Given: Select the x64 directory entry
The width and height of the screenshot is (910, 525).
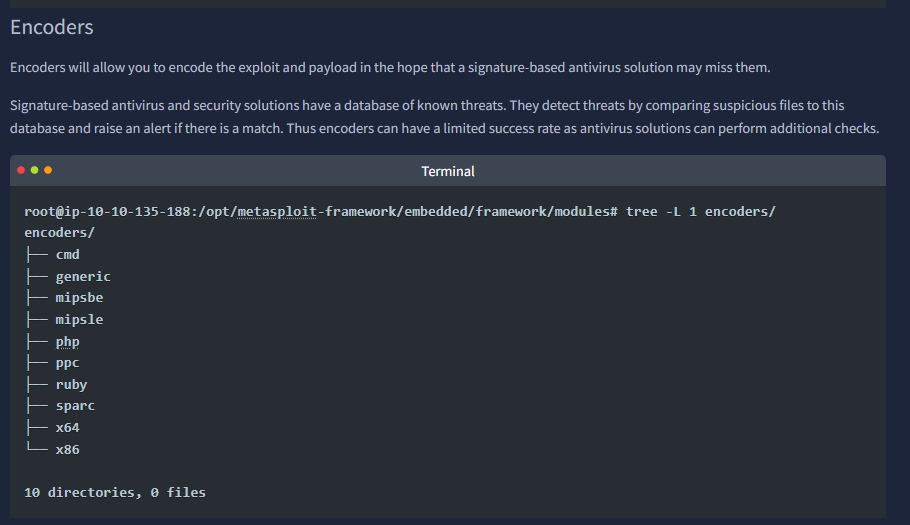Looking at the screenshot, I should pos(67,428).
